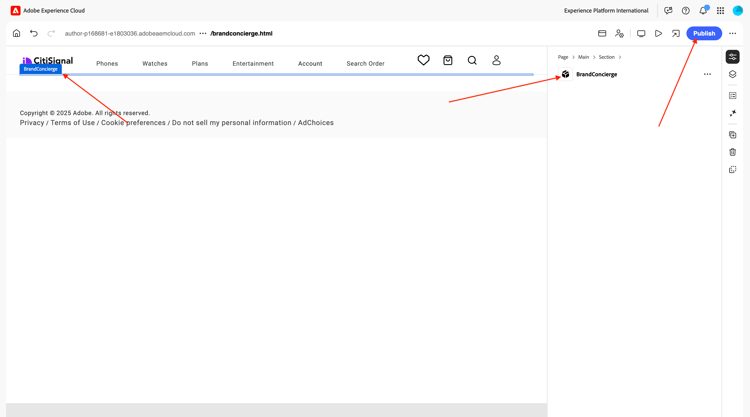Open the URL ellipsis path menu
750x417 pixels.
203,33
